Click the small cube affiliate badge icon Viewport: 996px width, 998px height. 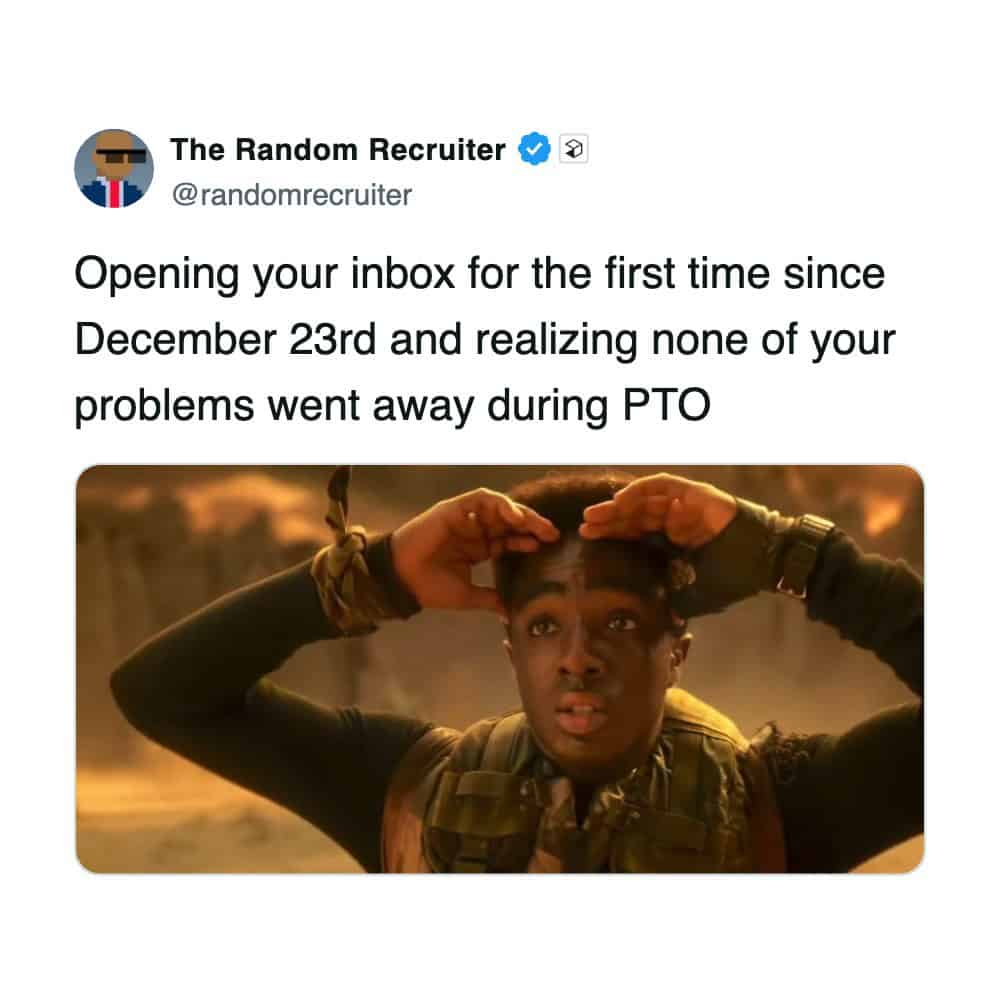pos(573,150)
